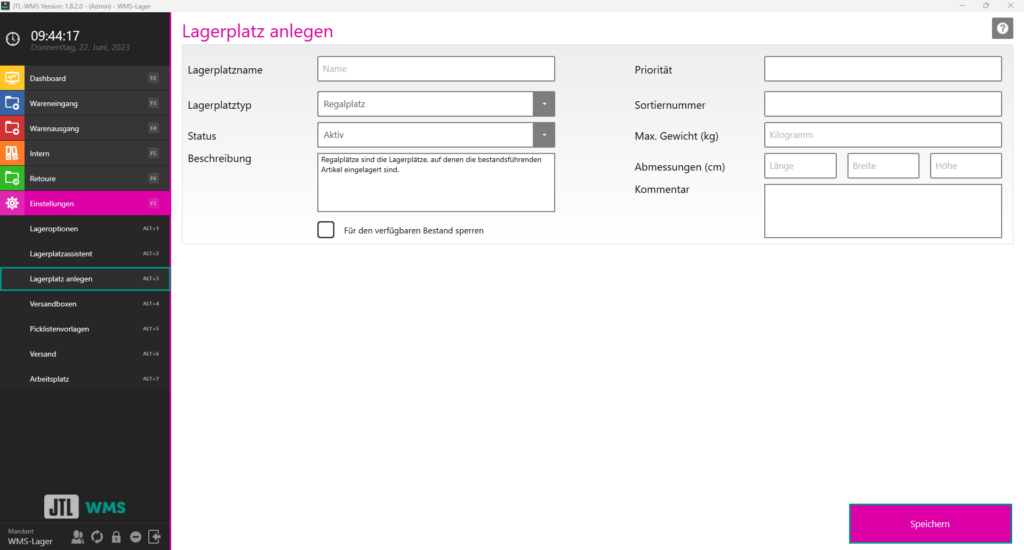This screenshot has width=1024, height=550.
Task: Click the Warenausgang red folder icon
Action: coord(12,128)
